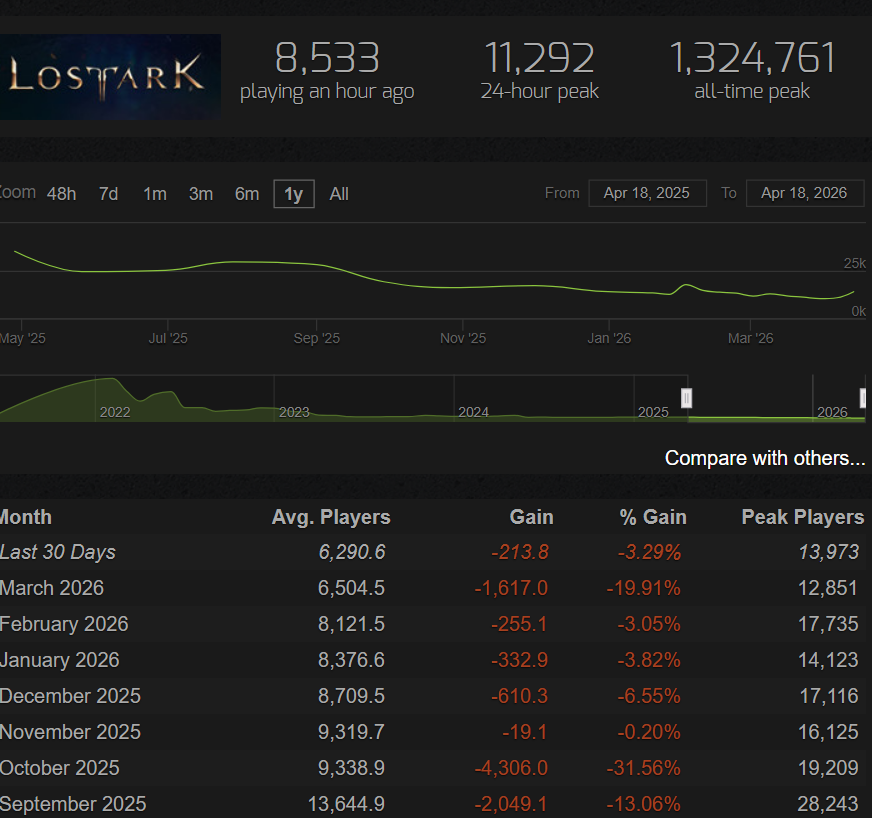Click the 2022 label in the navigator timeline
872x818 pixels.
[115, 412]
